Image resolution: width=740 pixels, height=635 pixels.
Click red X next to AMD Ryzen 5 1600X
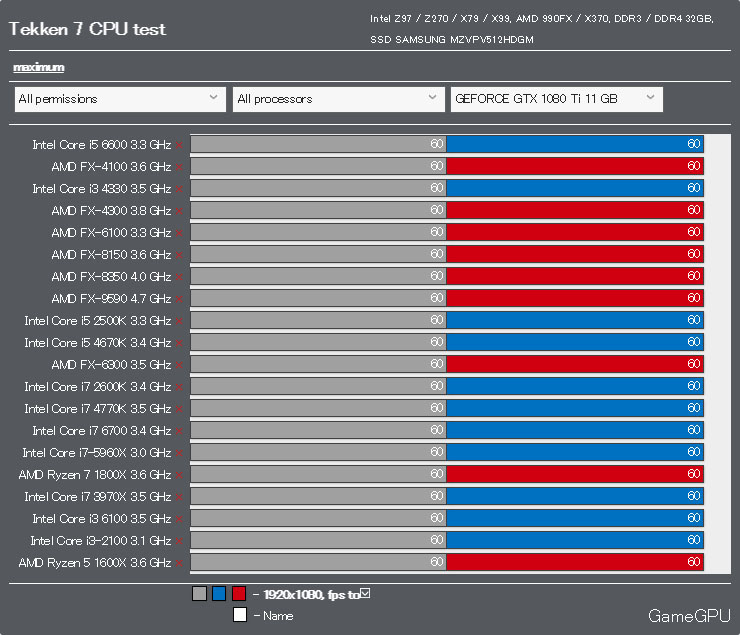(179, 563)
